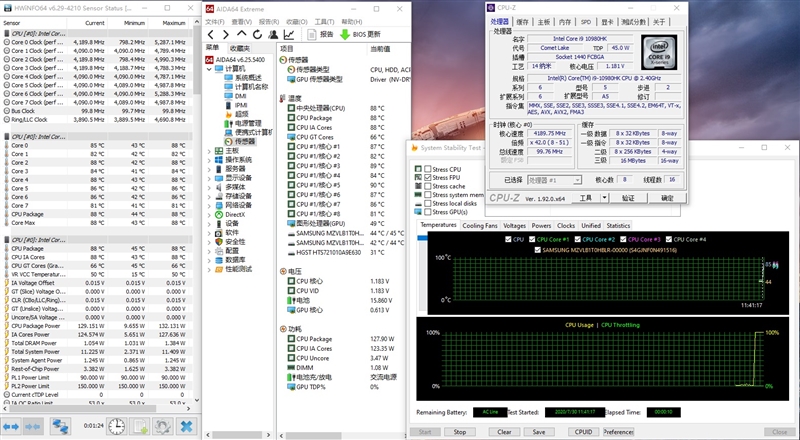Switch to CPU-Z 内存 tab
Image resolution: width=800 pixels, height=440 pixels.
[x=565, y=22]
